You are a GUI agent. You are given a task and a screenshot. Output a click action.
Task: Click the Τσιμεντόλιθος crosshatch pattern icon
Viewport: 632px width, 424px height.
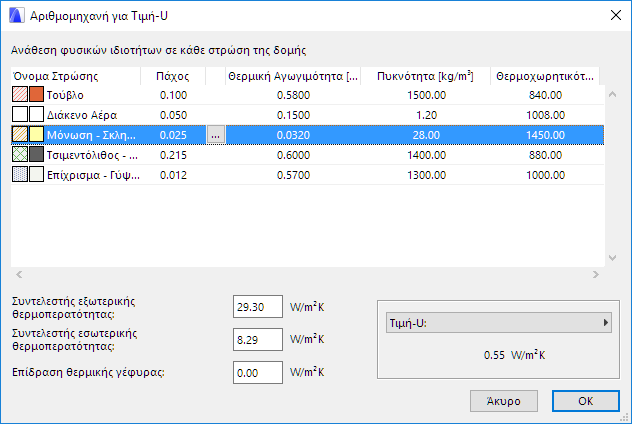pos(20,155)
